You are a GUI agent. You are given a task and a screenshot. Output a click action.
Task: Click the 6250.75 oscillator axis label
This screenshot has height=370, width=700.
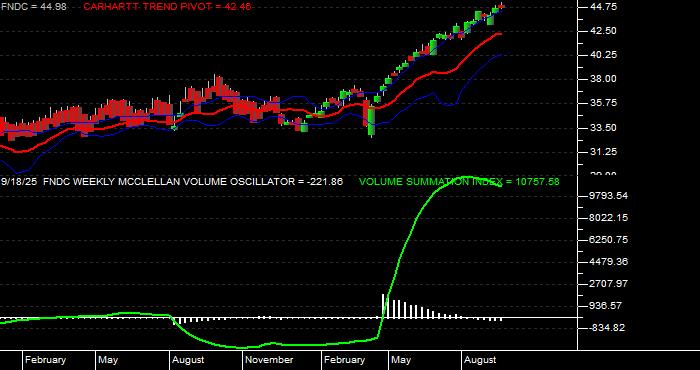point(608,240)
